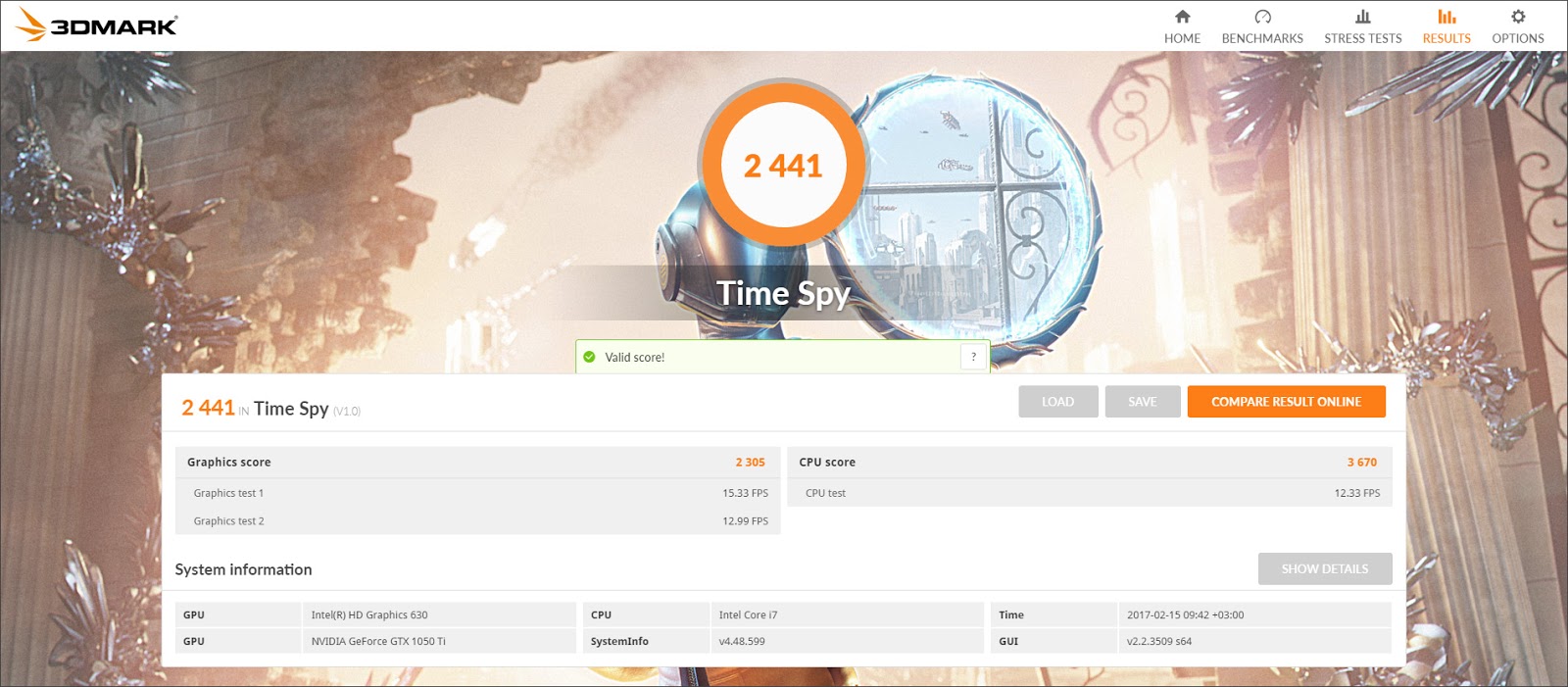
Task: Click Graphics score value 2 305
Action: coord(750,463)
